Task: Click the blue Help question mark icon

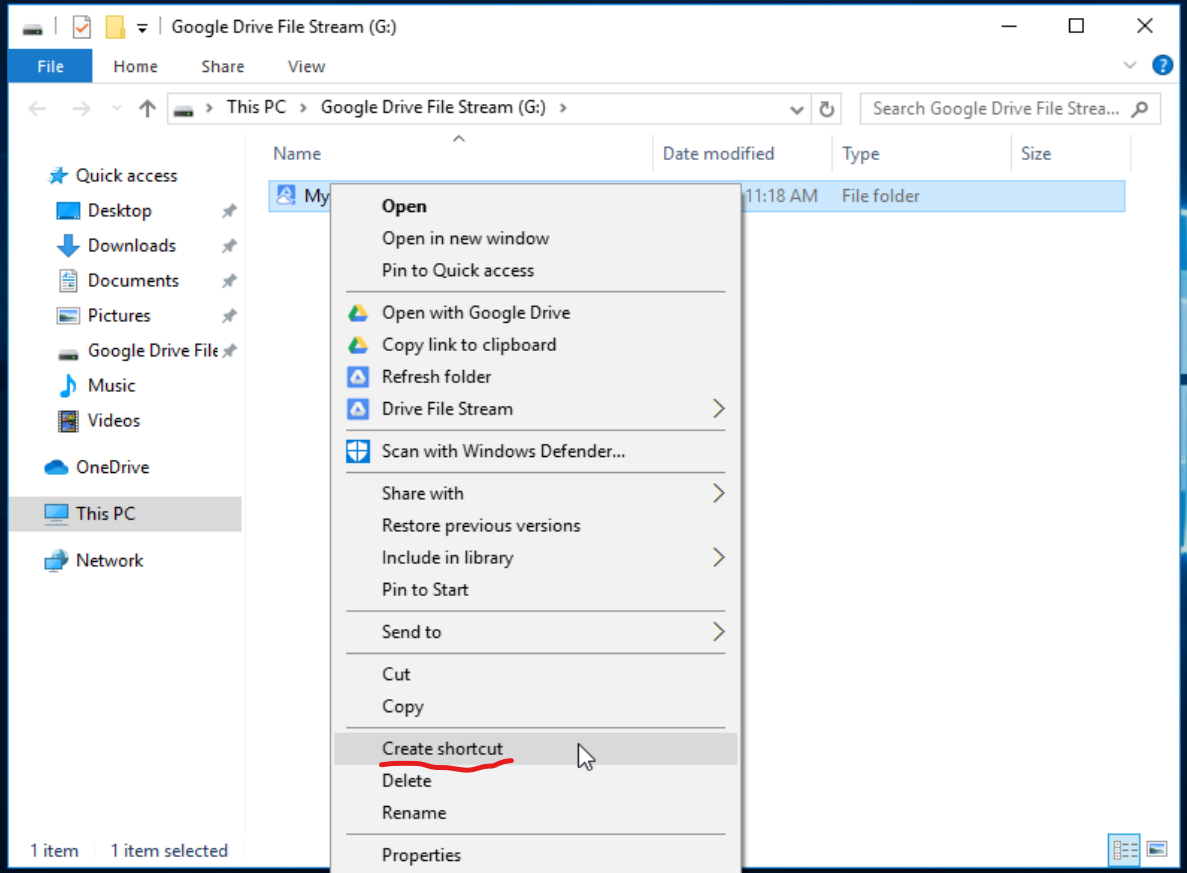Action: coord(1162,65)
